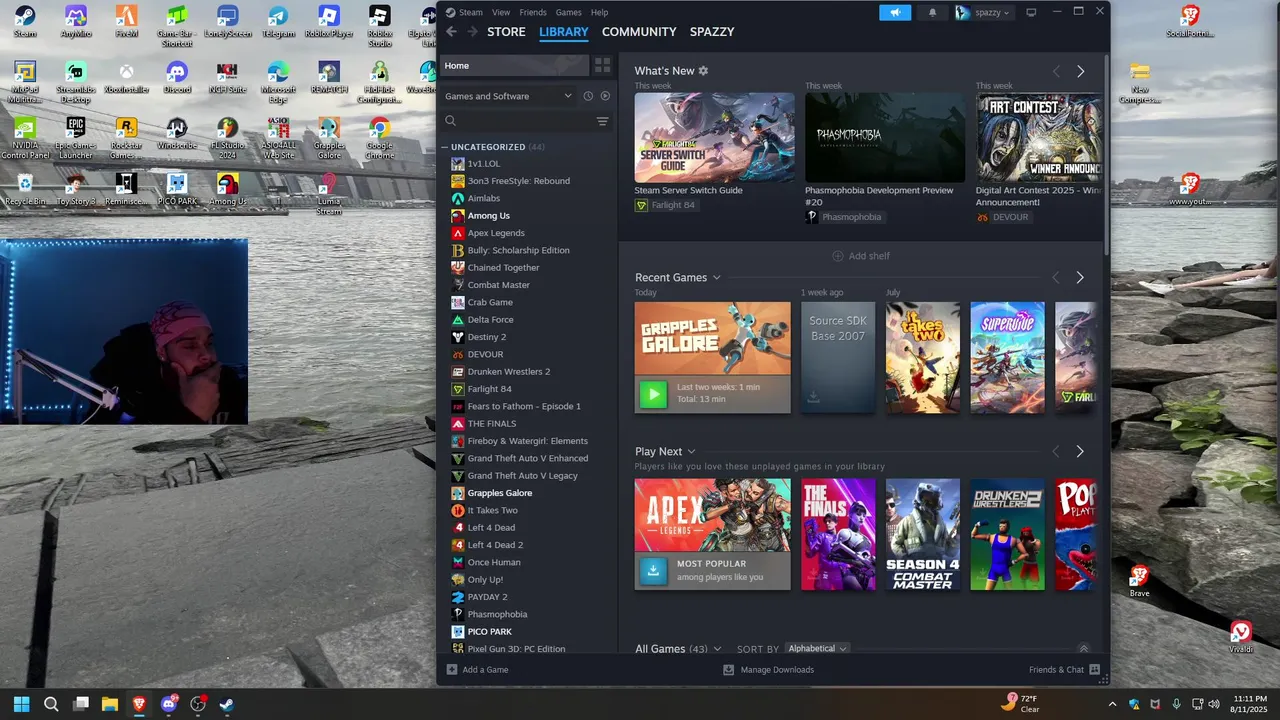The image size is (1280, 720).
Task: Open the Games and Software dropdown
Action: [509, 96]
